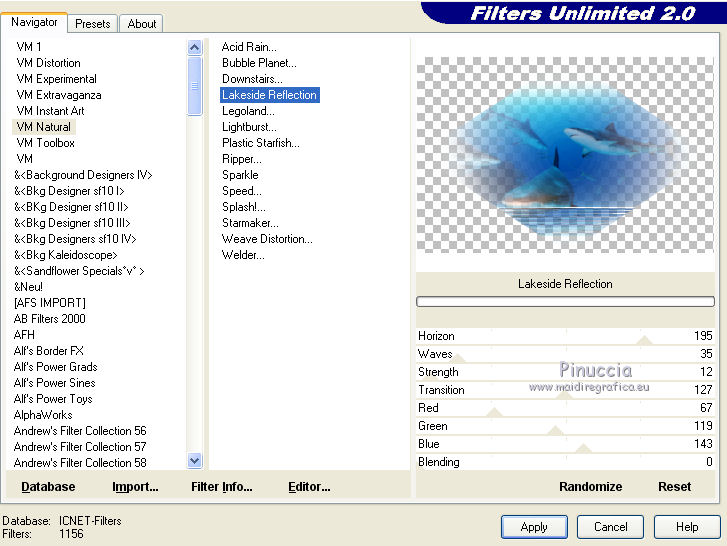The width and height of the screenshot is (727, 546).
Task: Adjust the Horizon slider
Action: point(565,336)
